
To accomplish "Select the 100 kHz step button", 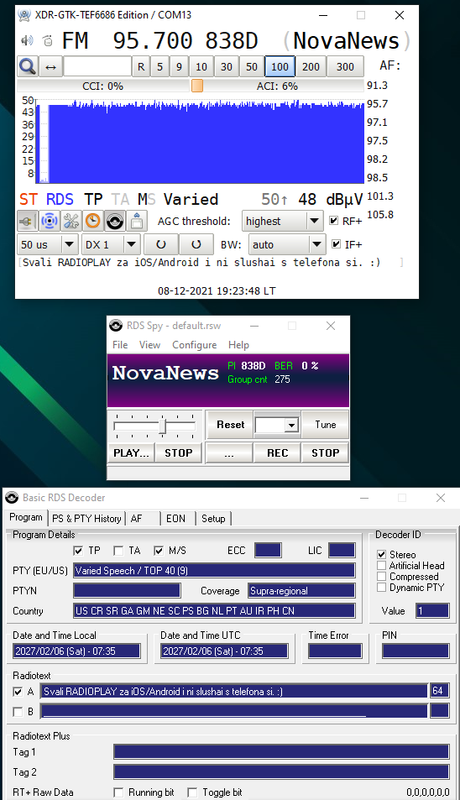I will (x=279, y=67).
